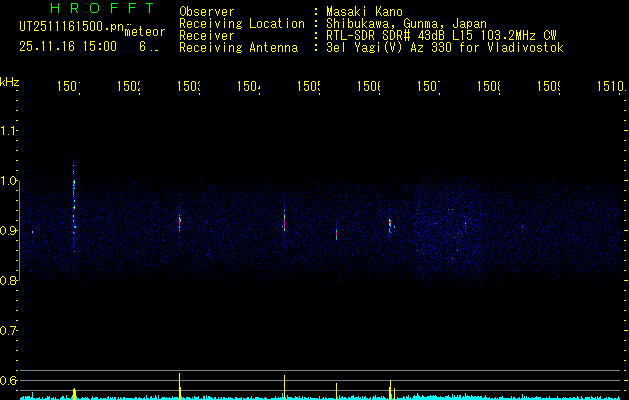Click the 1510 time axis label
Screen dimensions: 629x400
611,86
